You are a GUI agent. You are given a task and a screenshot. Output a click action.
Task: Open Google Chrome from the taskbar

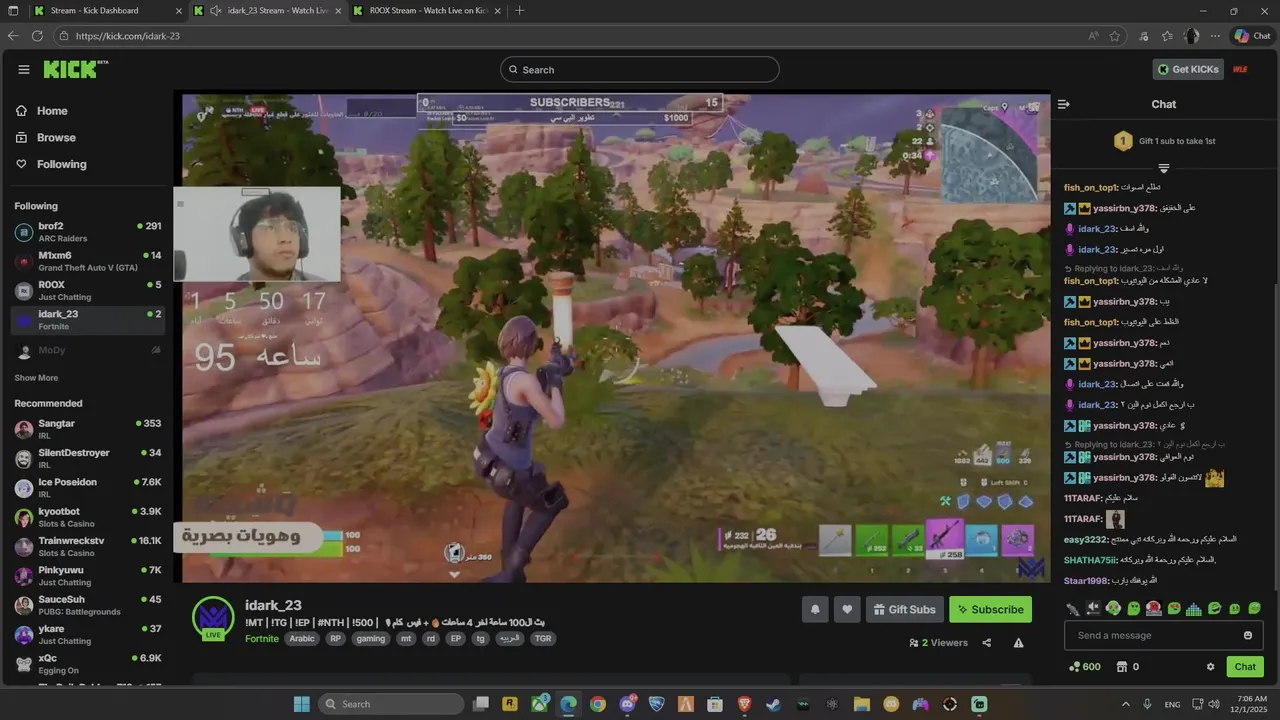coord(597,704)
